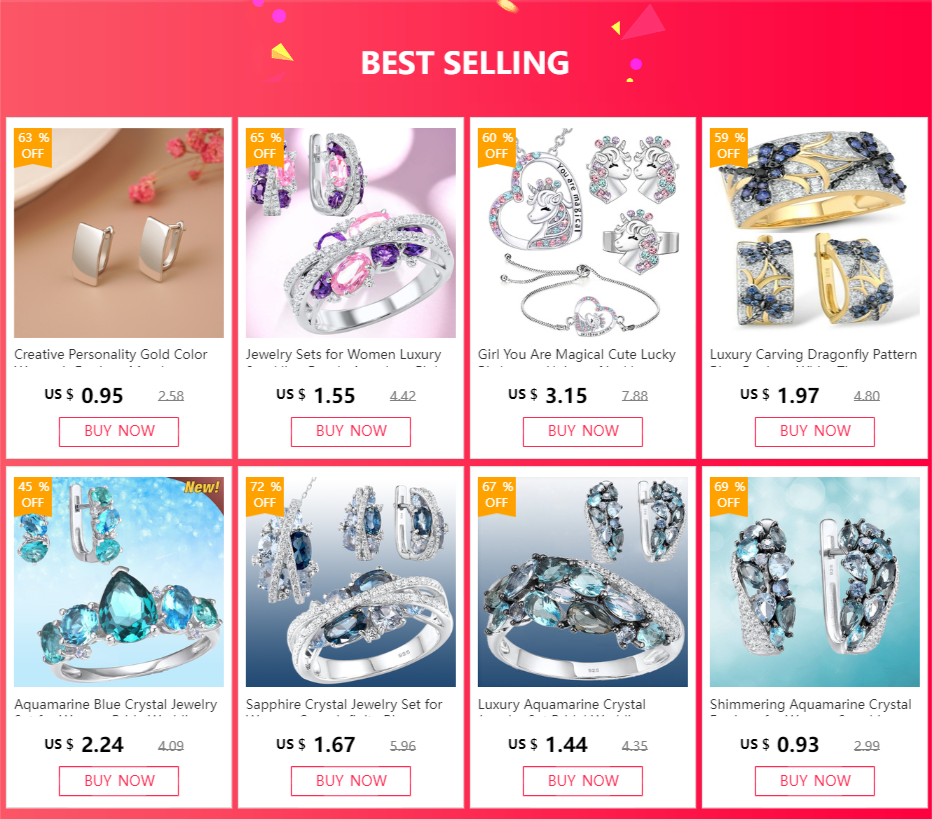Open the gold earrings product image
Image resolution: width=932 pixels, height=819 pixels.
[119, 233]
